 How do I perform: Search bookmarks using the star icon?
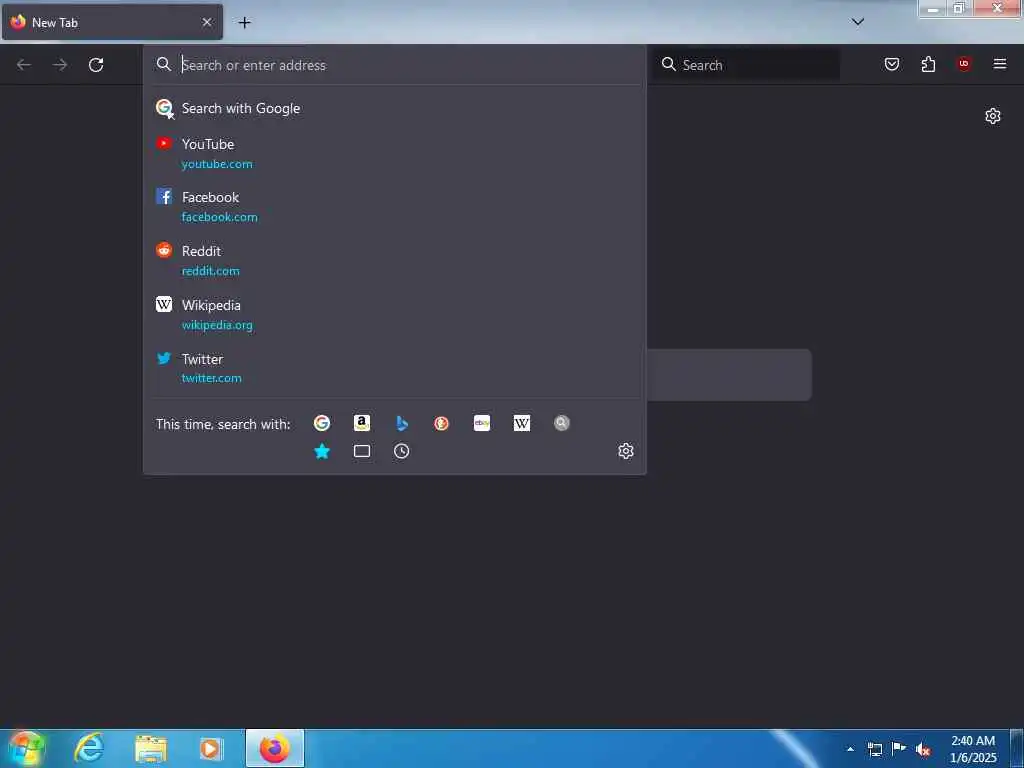click(322, 451)
